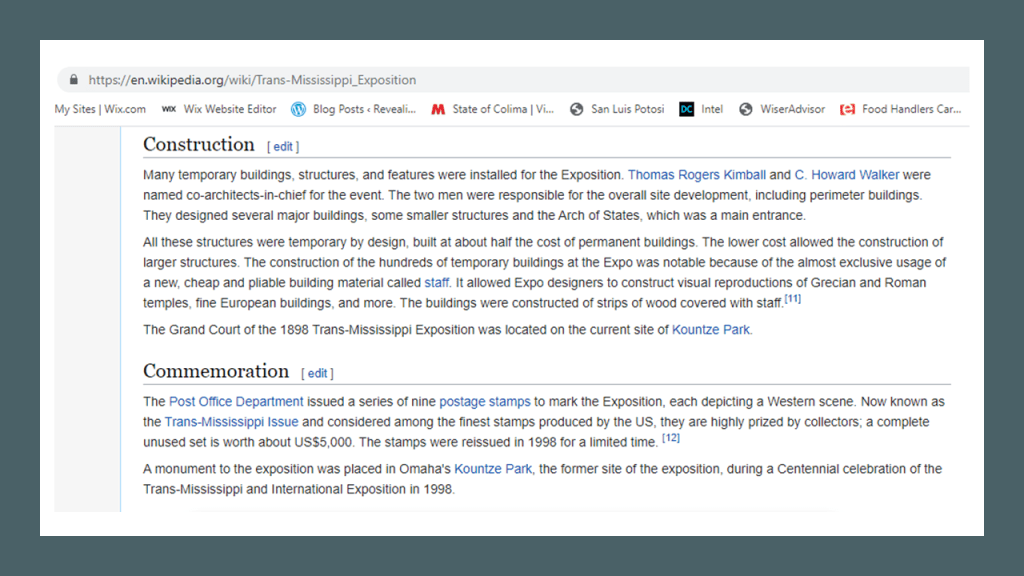This screenshot has width=1024, height=576.
Task: Open the Intel bookmark icon
Action: [x=686, y=109]
